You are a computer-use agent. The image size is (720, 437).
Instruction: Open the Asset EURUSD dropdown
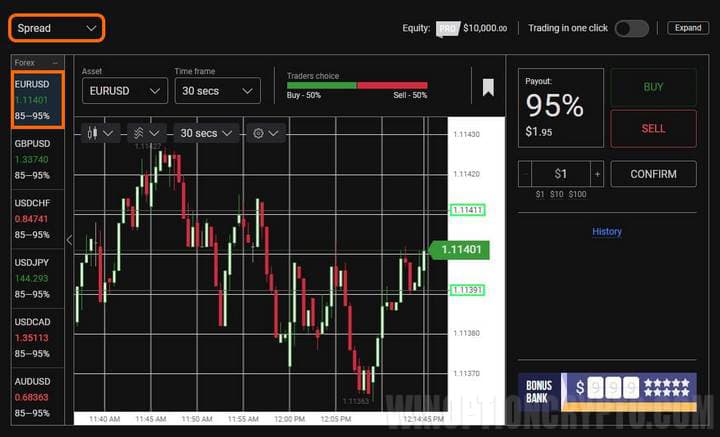pyautogui.click(x=124, y=91)
